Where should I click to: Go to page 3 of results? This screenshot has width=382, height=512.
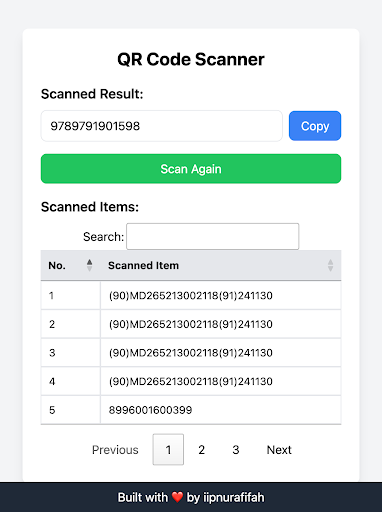236,450
